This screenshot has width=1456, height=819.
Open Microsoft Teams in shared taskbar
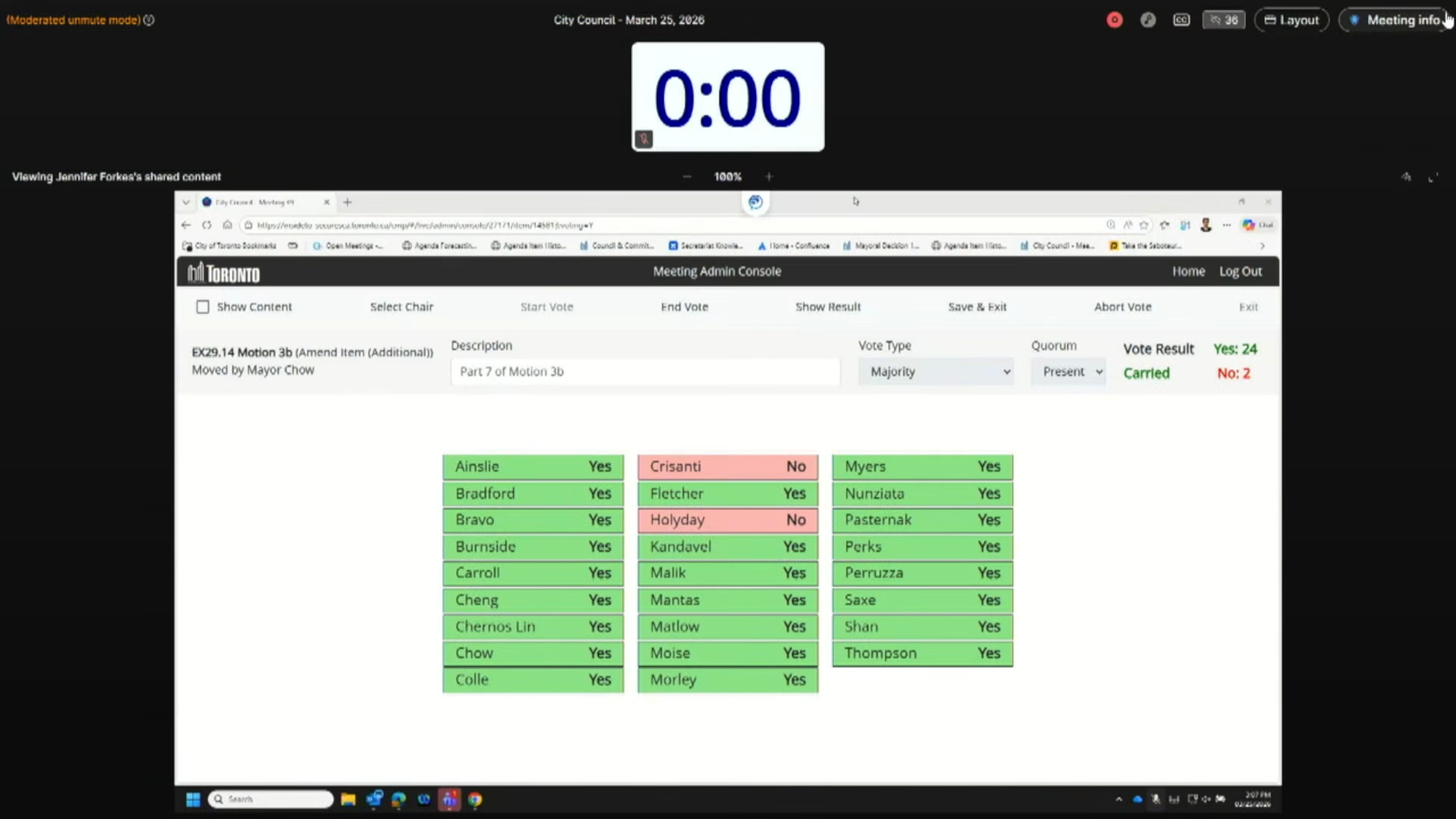tap(450, 799)
